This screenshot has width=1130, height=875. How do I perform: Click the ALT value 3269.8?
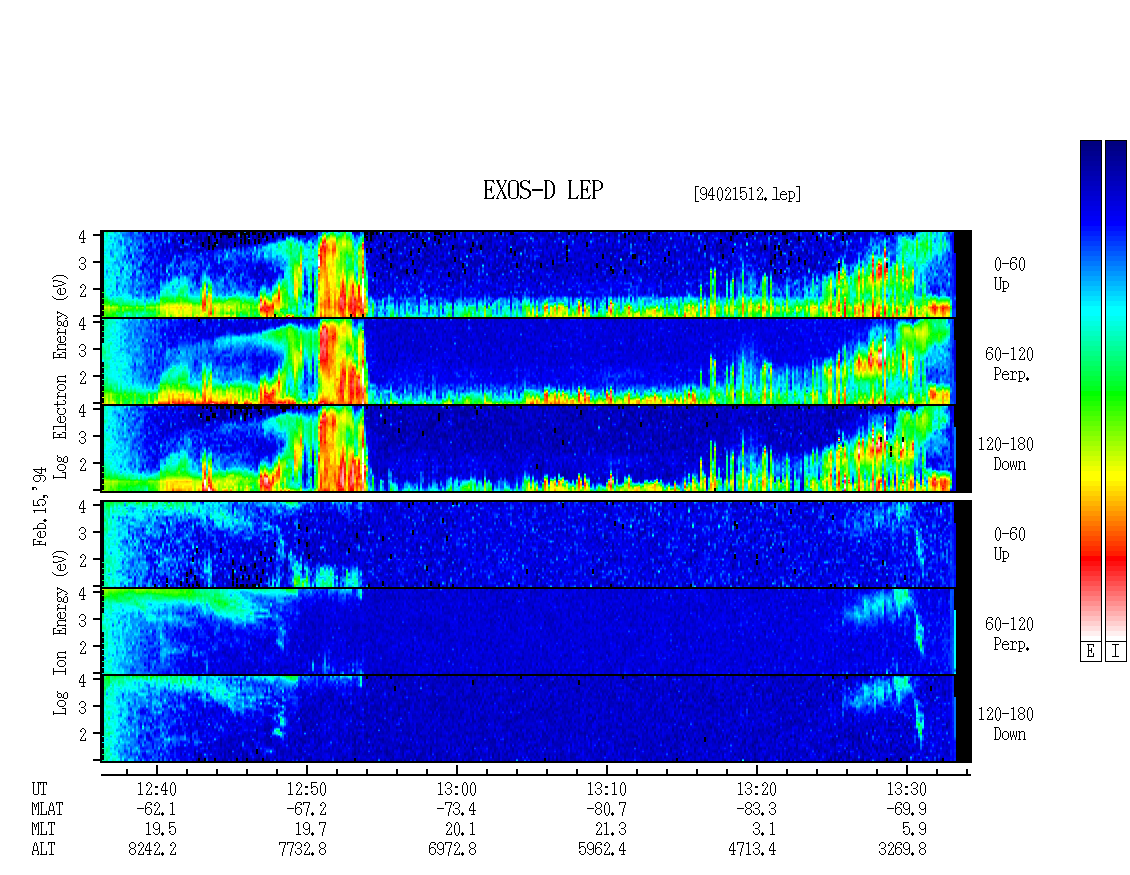(x=902, y=850)
